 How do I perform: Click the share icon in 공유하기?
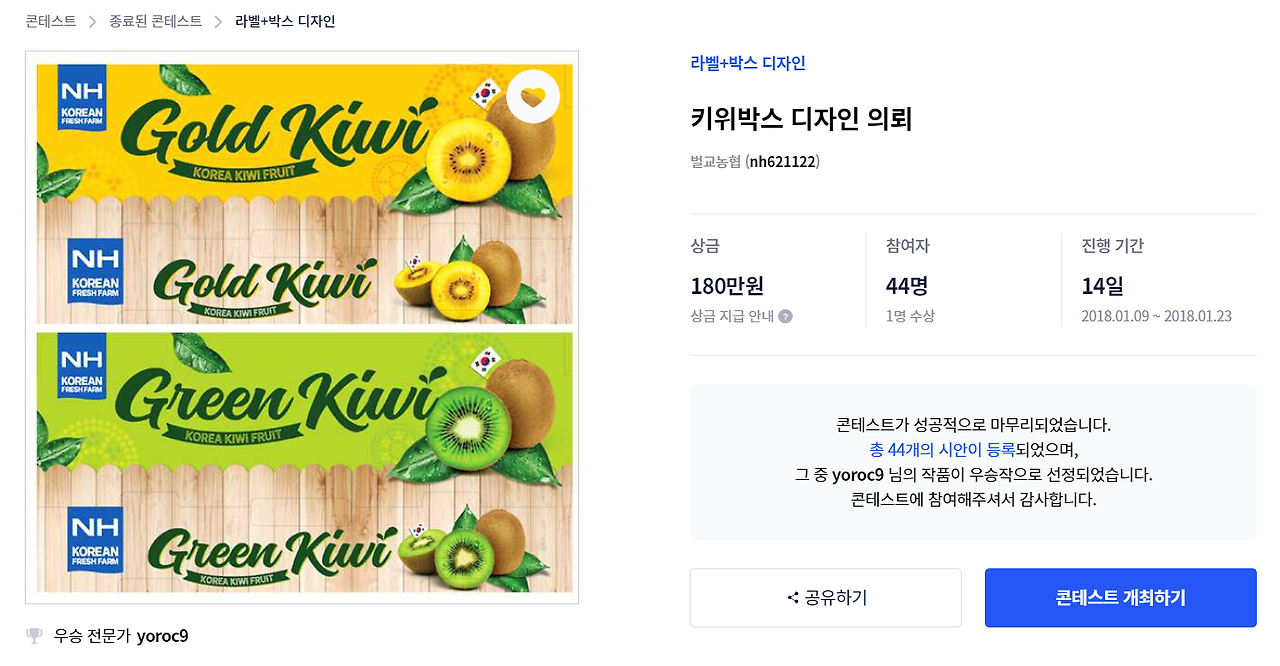click(x=793, y=598)
